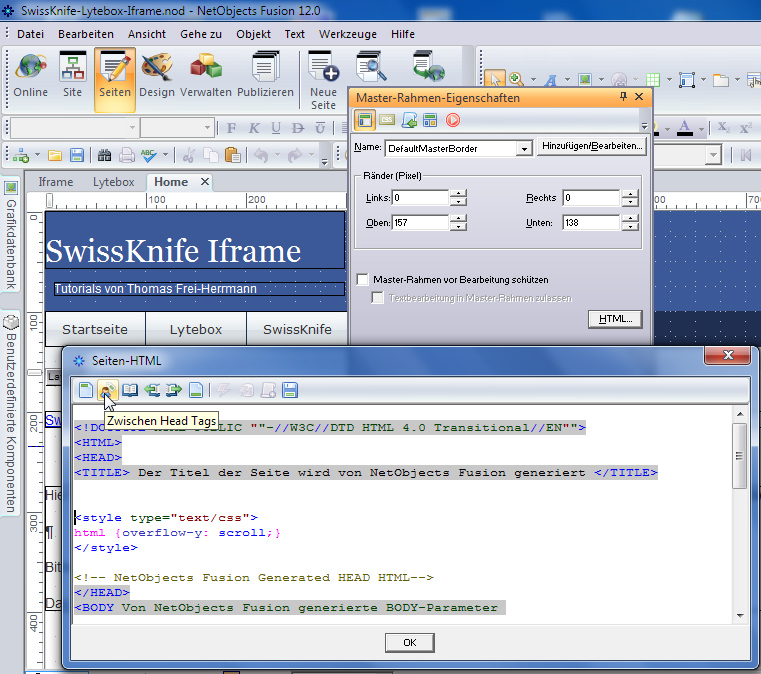
Task: Create a new page with Neue Seite
Action: coord(323,78)
